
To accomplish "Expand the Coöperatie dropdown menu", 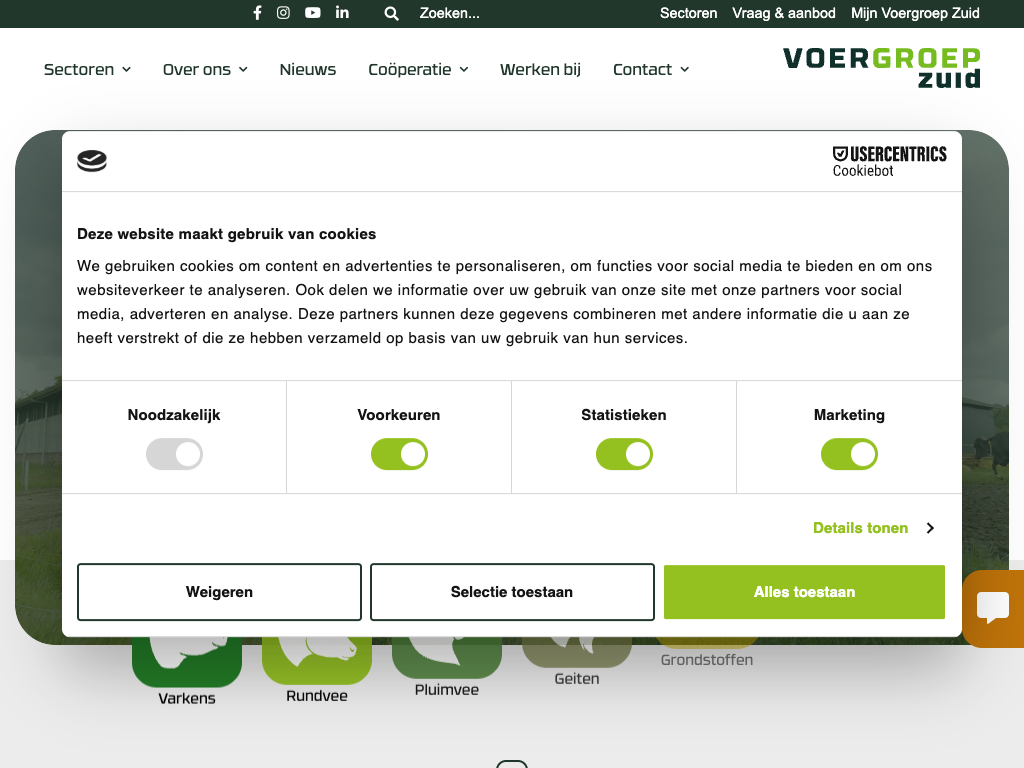I will click(x=419, y=69).
